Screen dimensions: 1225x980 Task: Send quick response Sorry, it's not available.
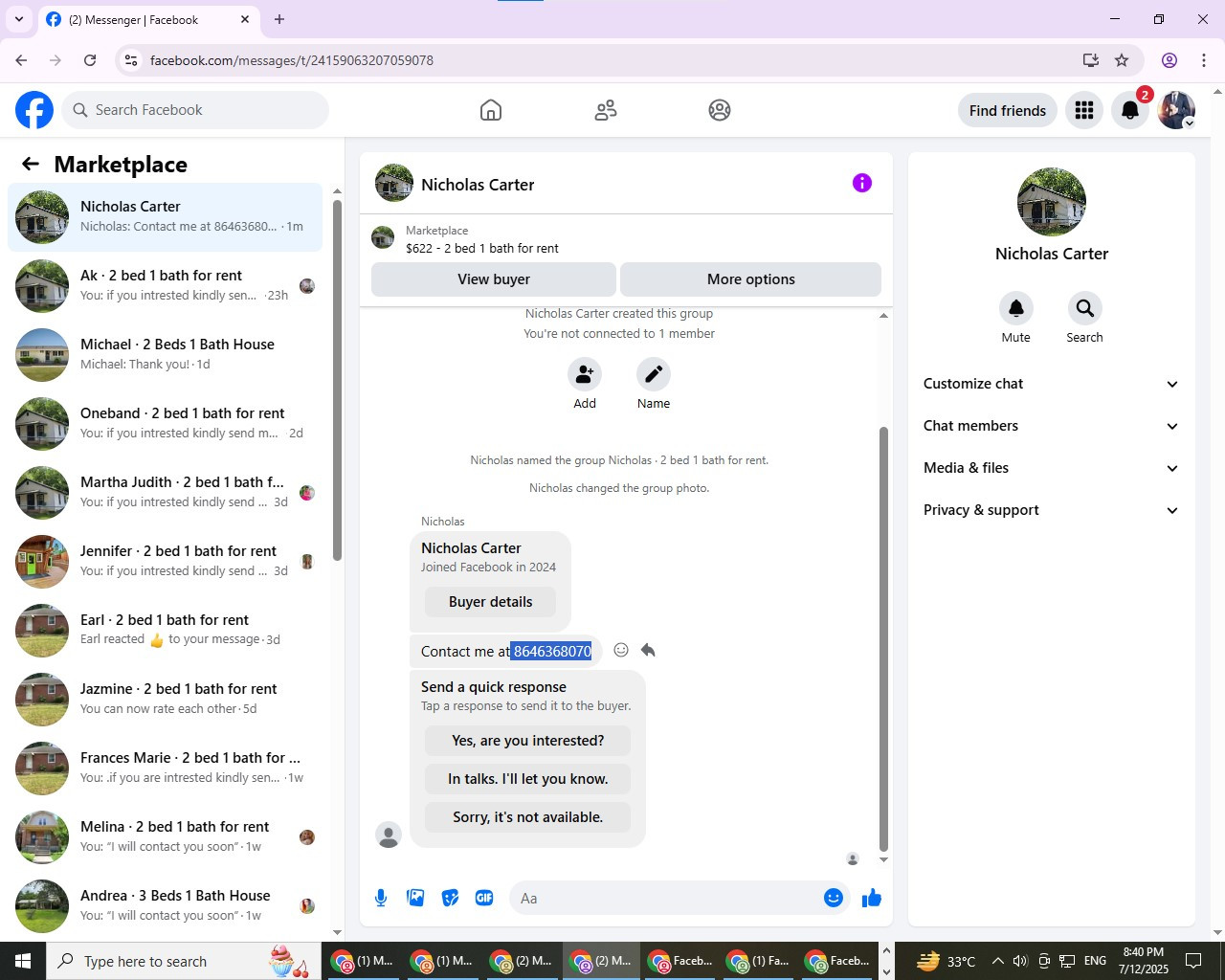[528, 817]
